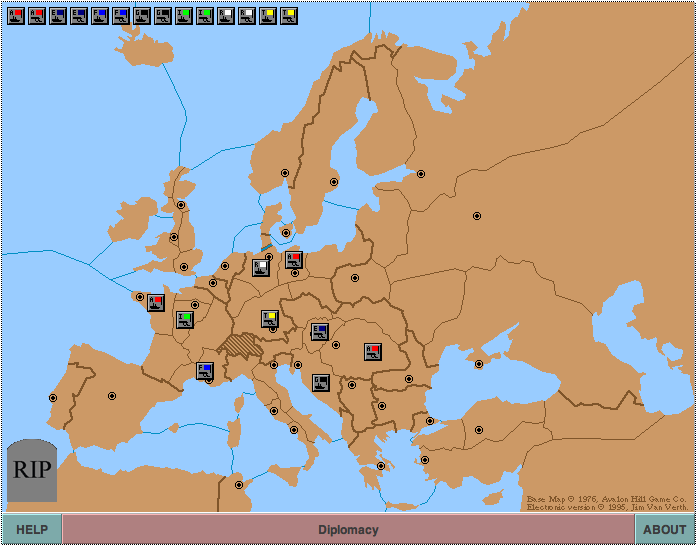Select the Liverpool supply center dot
This screenshot has width=697, height=546.
pyautogui.click(x=174, y=237)
